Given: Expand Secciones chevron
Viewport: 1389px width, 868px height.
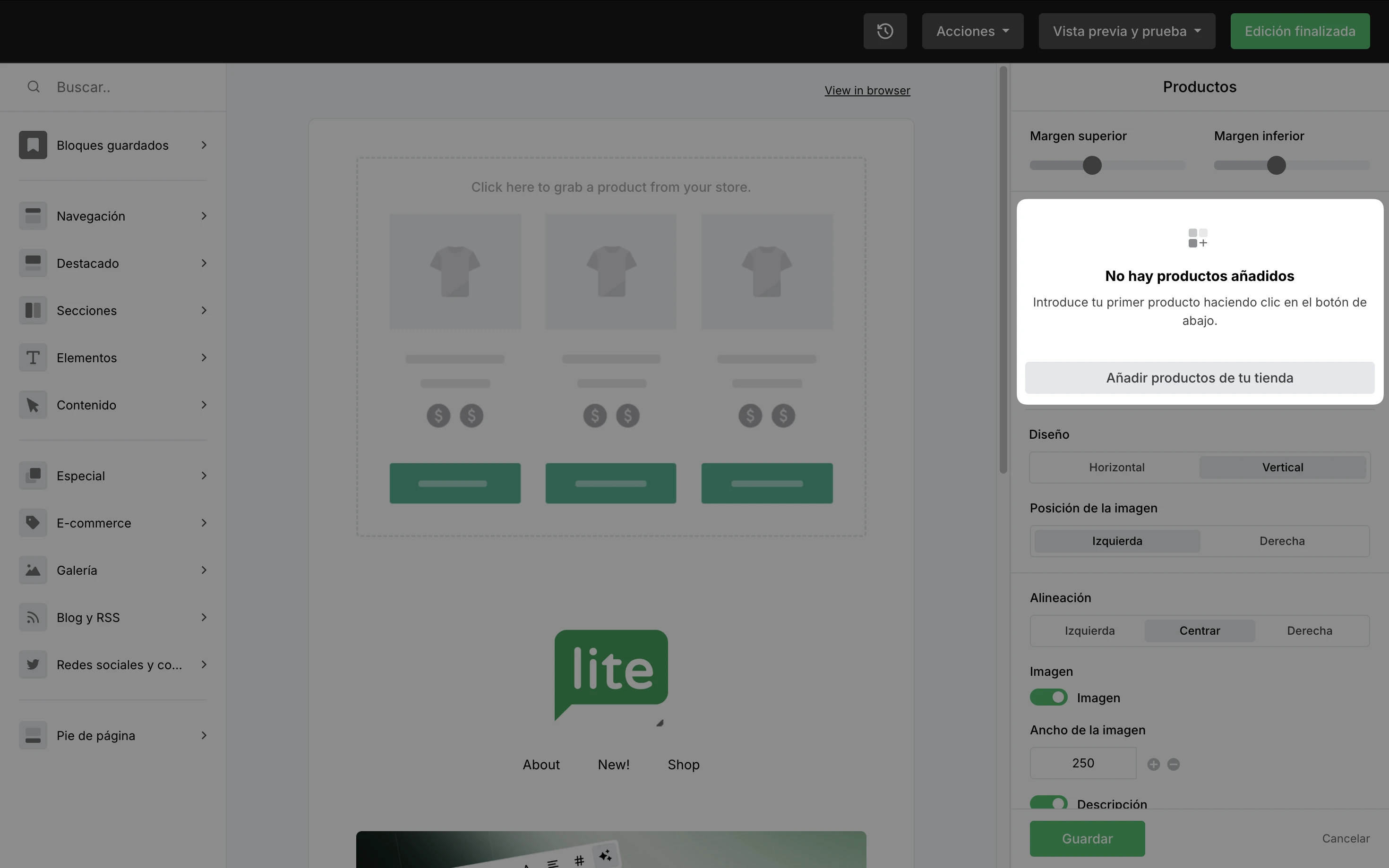Looking at the screenshot, I should pos(204,311).
